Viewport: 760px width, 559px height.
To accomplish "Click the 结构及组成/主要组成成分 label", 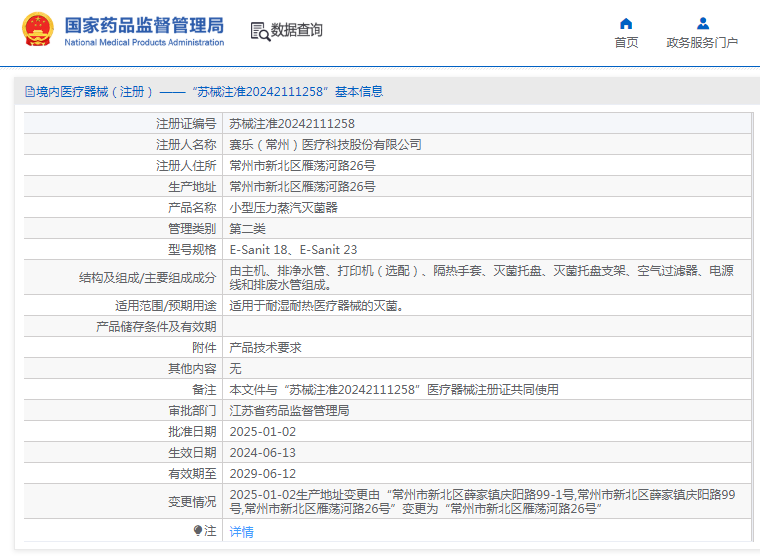I will [x=147, y=278].
